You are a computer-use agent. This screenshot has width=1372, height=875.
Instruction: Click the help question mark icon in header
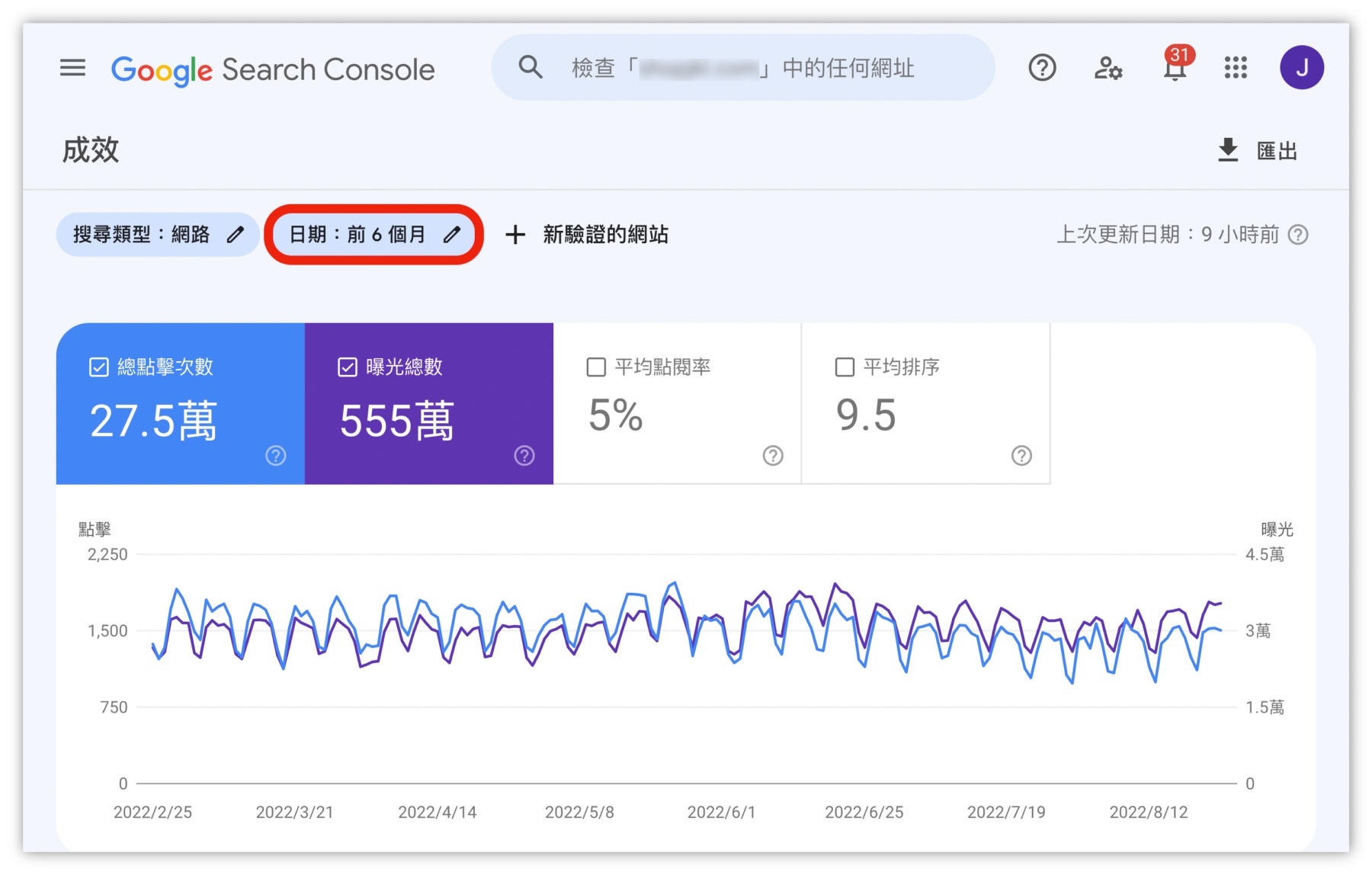tap(1041, 68)
